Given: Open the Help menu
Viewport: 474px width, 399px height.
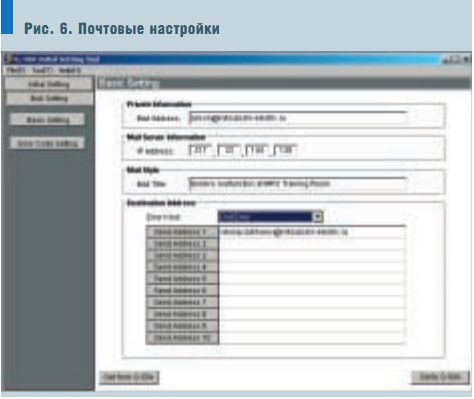Looking at the screenshot, I should pos(70,70).
